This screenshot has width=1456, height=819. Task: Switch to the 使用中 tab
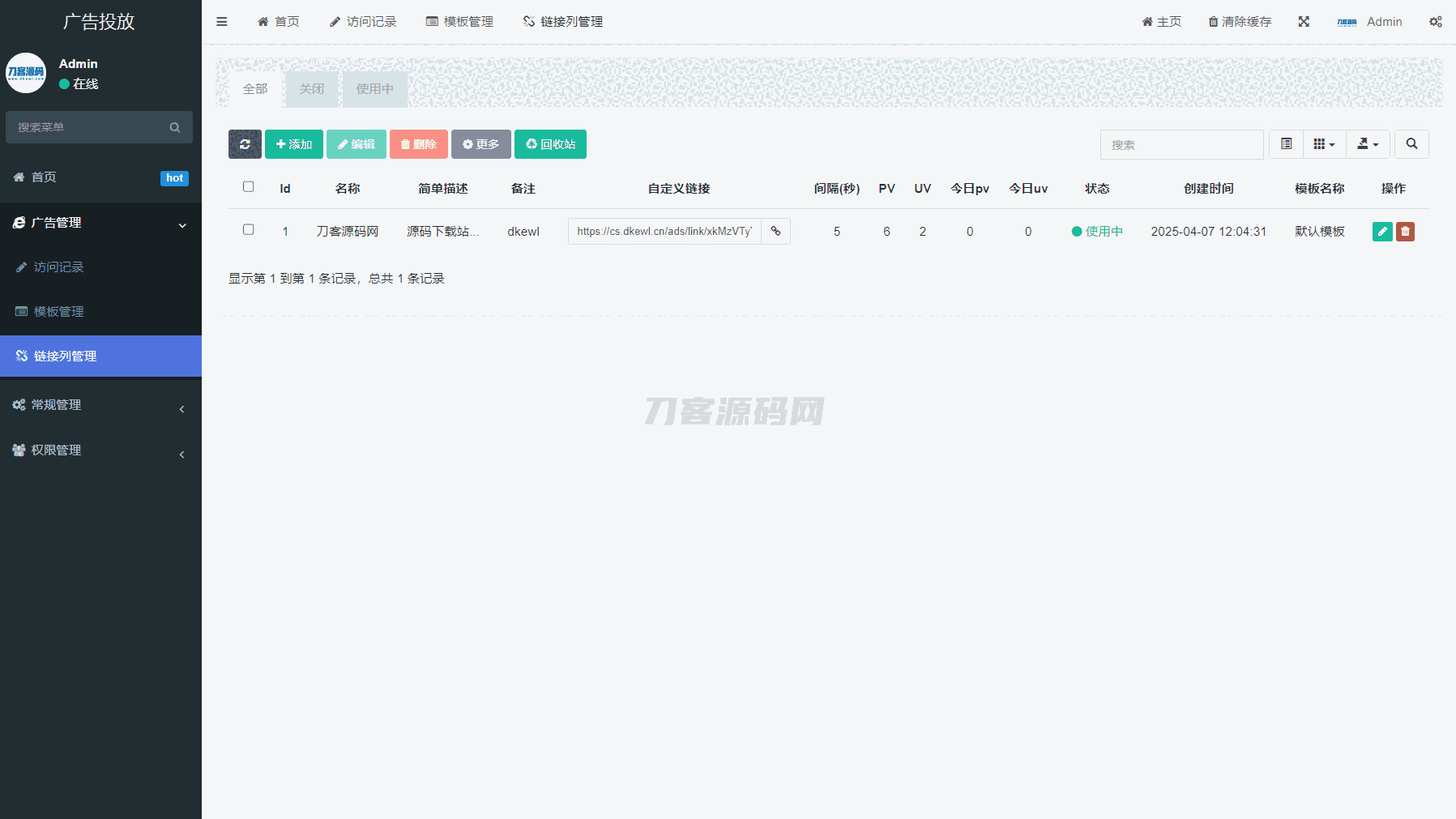(x=375, y=89)
